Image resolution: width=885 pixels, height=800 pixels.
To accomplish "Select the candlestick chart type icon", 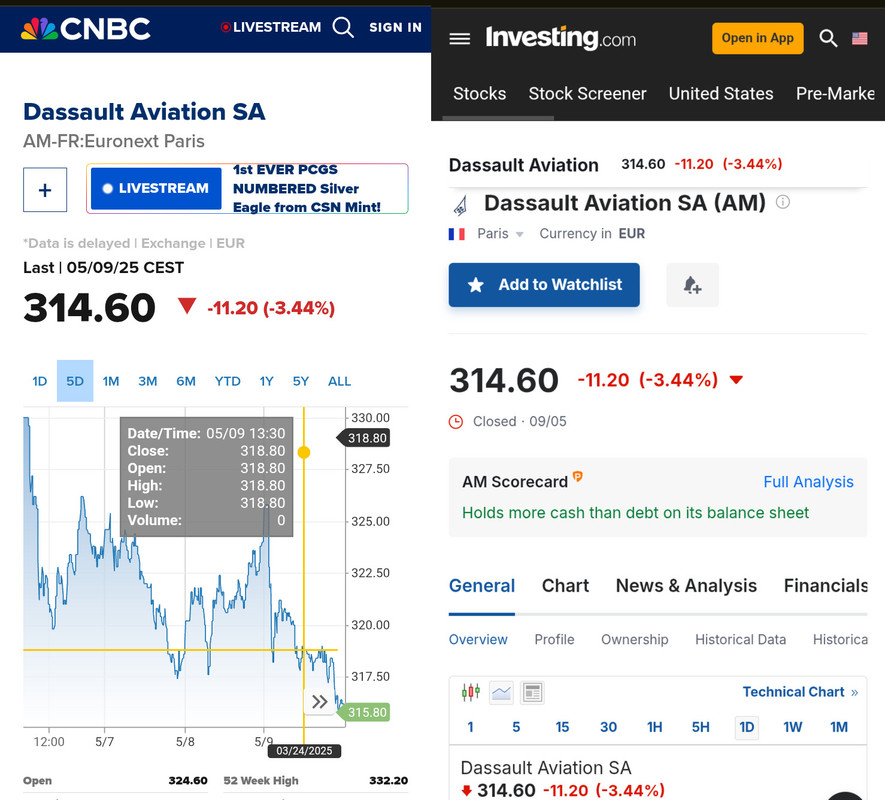I will (471, 692).
